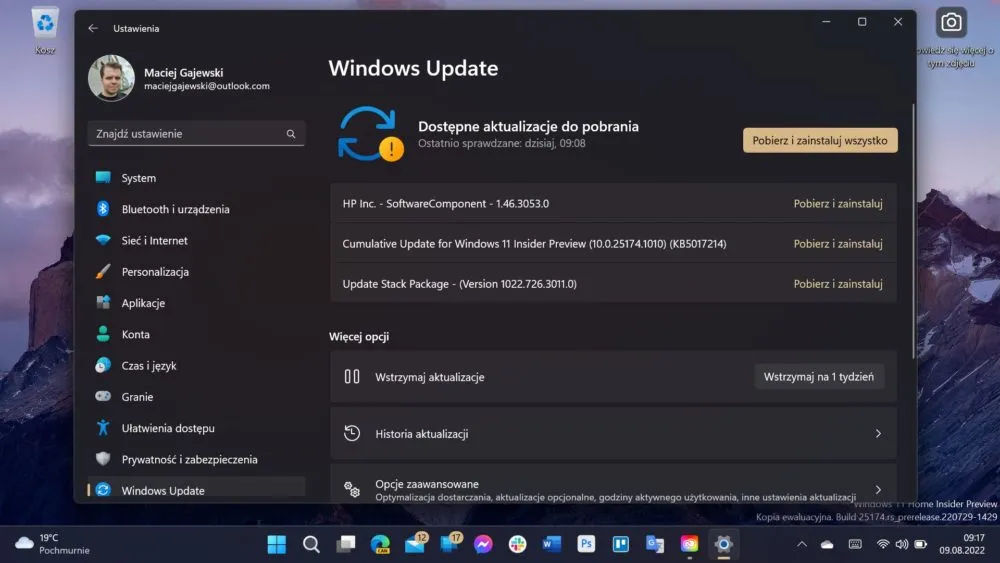1000x563 pixels.
Task: Focus the Znajdź ustawienie search field
Action: 196,133
